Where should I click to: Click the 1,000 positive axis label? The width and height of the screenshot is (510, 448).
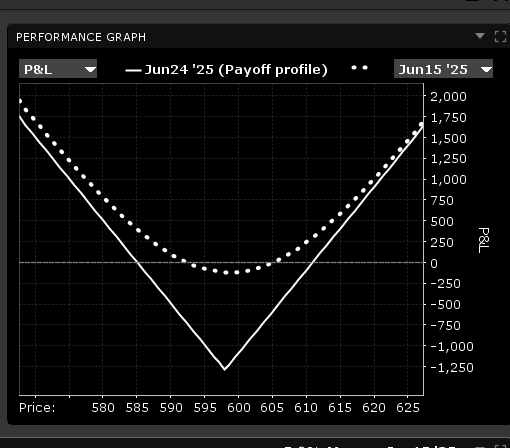pos(448,180)
